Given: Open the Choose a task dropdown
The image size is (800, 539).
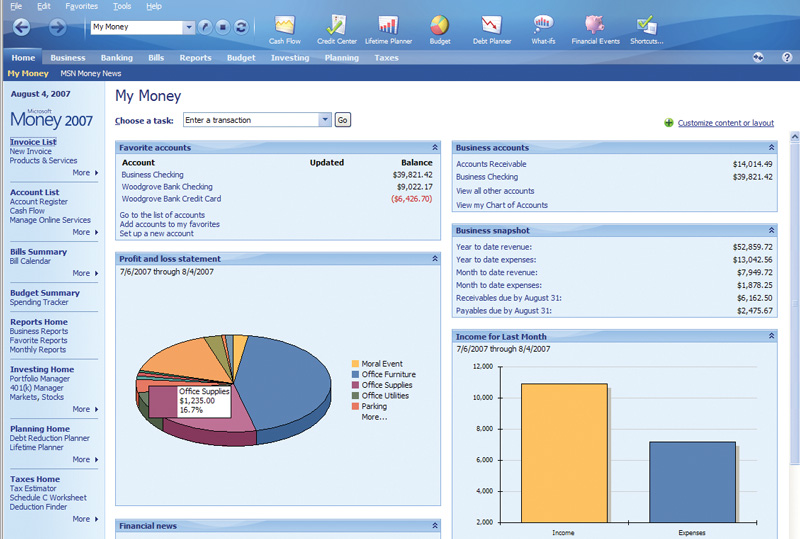Looking at the screenshot, I should click(324, 120).
